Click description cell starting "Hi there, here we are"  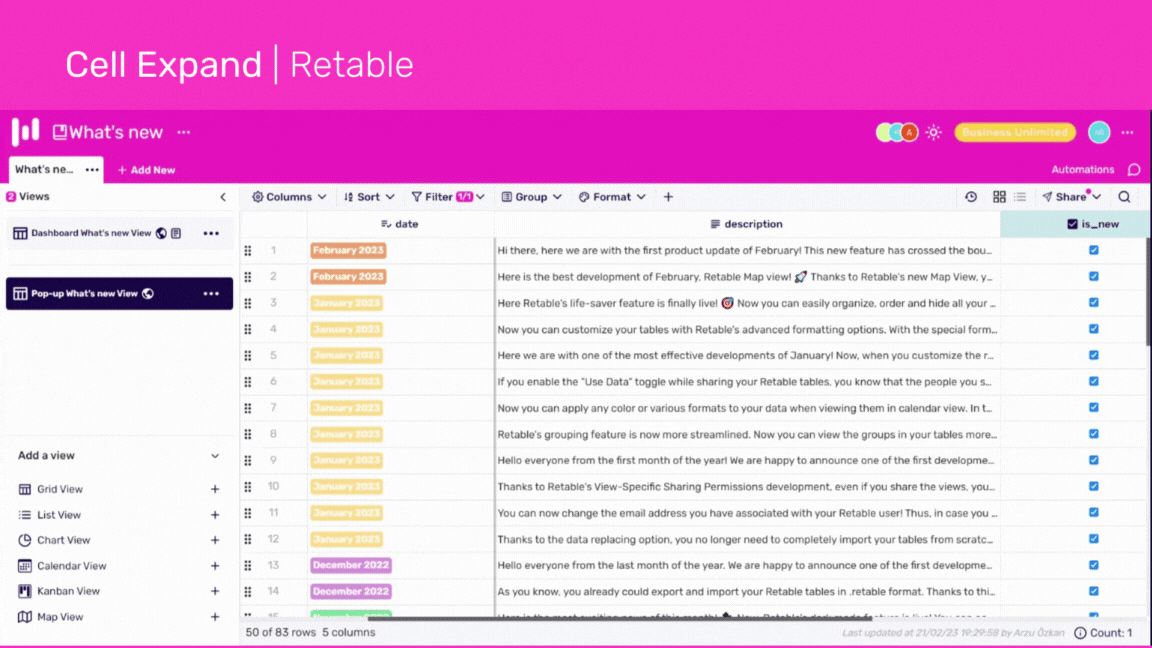pos(747,251)
